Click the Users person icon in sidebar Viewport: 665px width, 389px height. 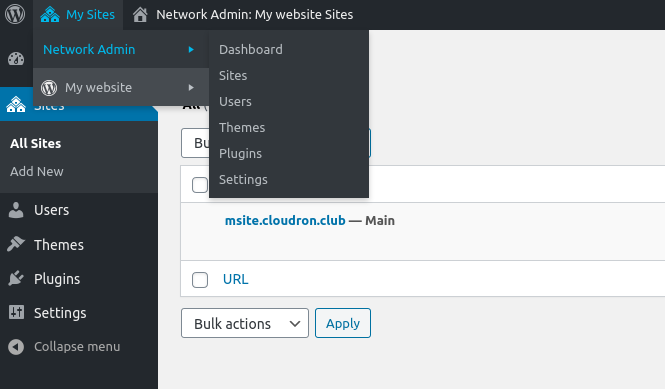[16, 210]
